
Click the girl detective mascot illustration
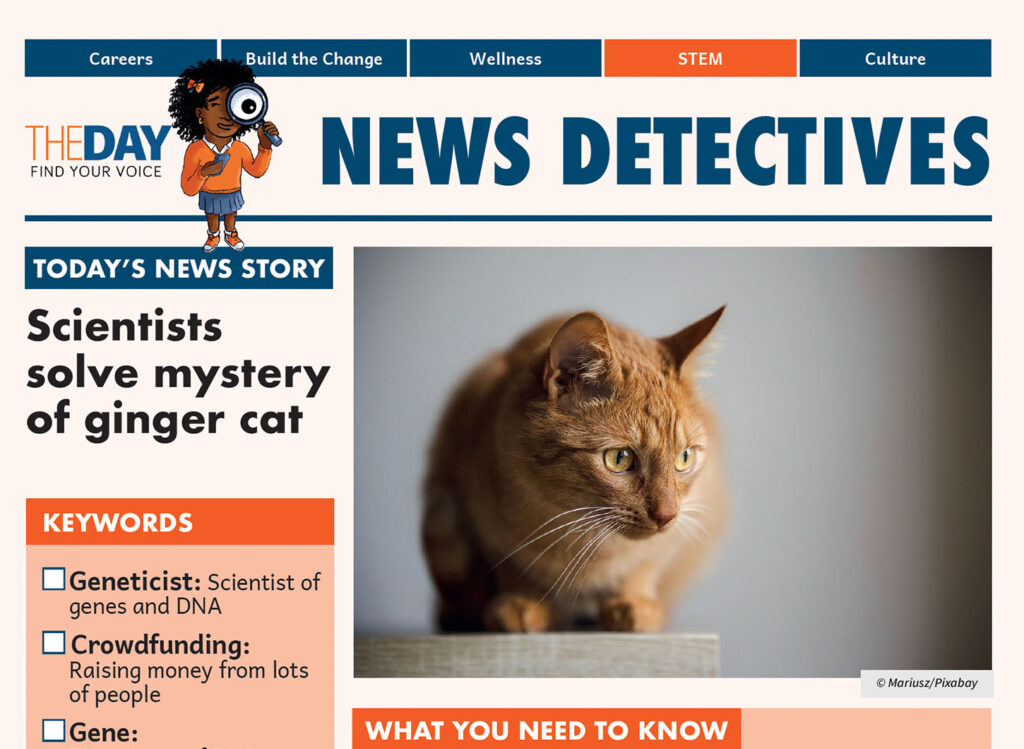click(x=222, y=155)
